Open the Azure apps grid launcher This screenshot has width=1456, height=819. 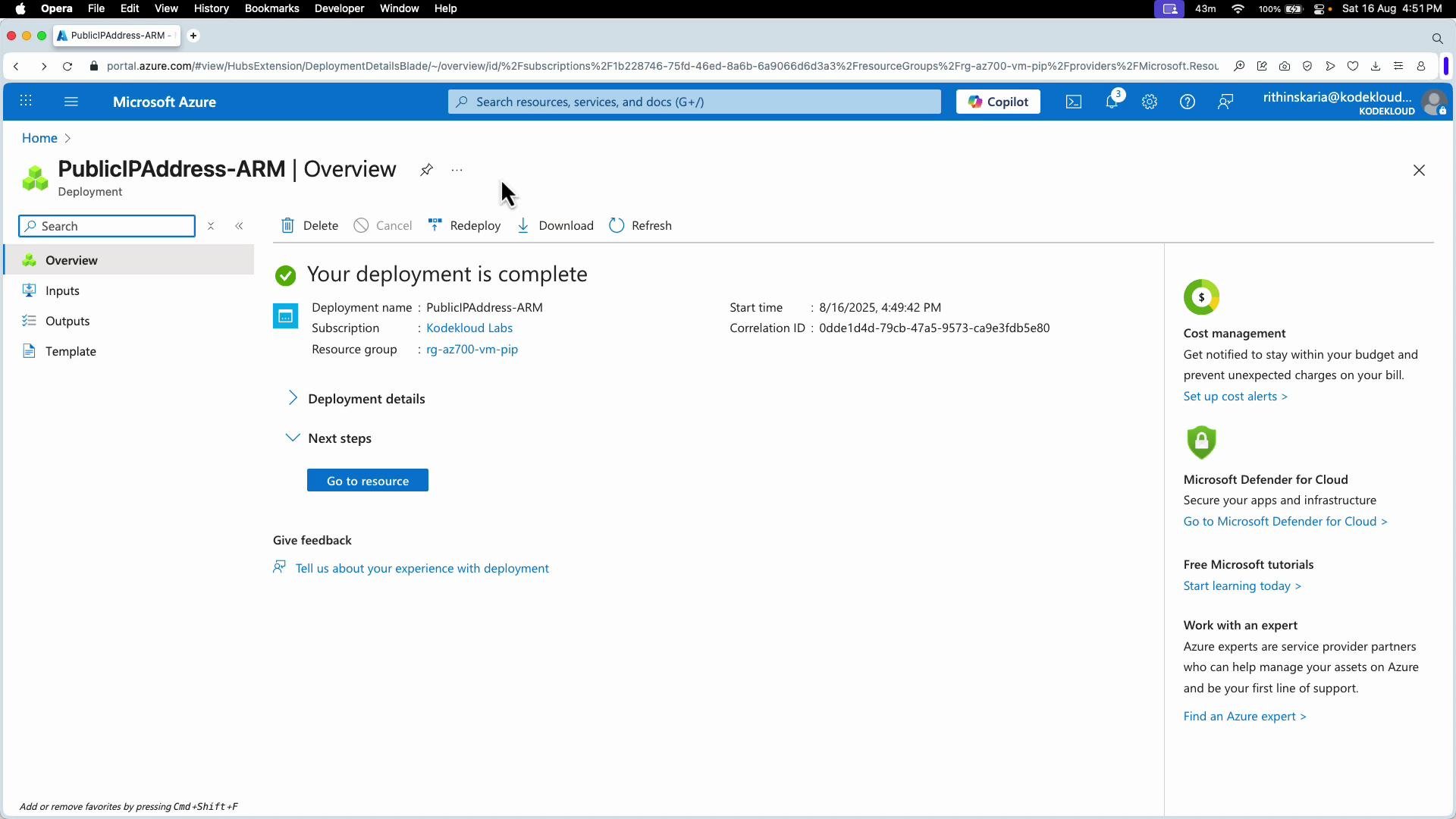pos(26,102)
